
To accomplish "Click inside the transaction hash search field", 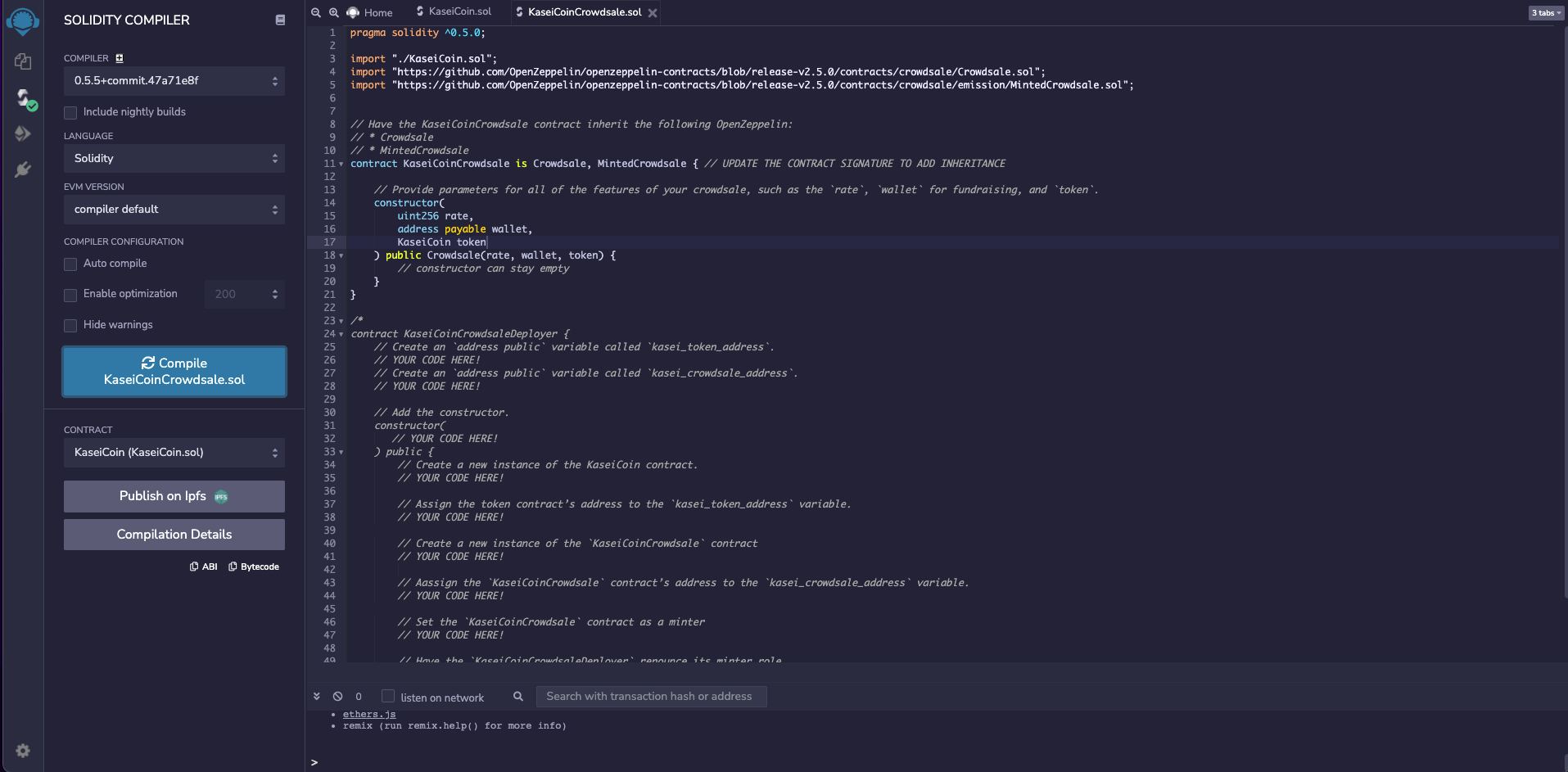I will pos(651,696).
